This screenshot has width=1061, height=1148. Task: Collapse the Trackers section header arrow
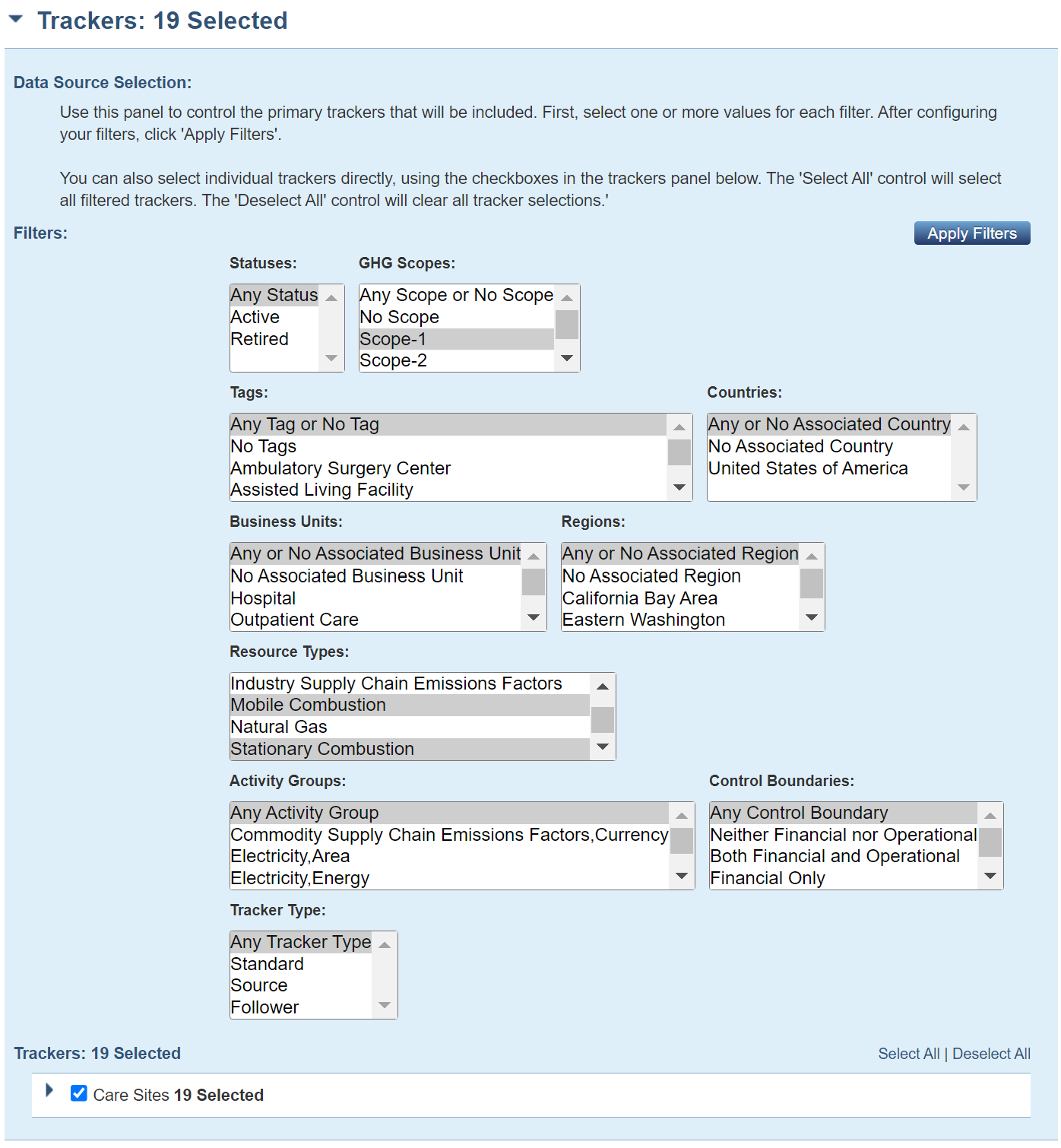(15, 19)
